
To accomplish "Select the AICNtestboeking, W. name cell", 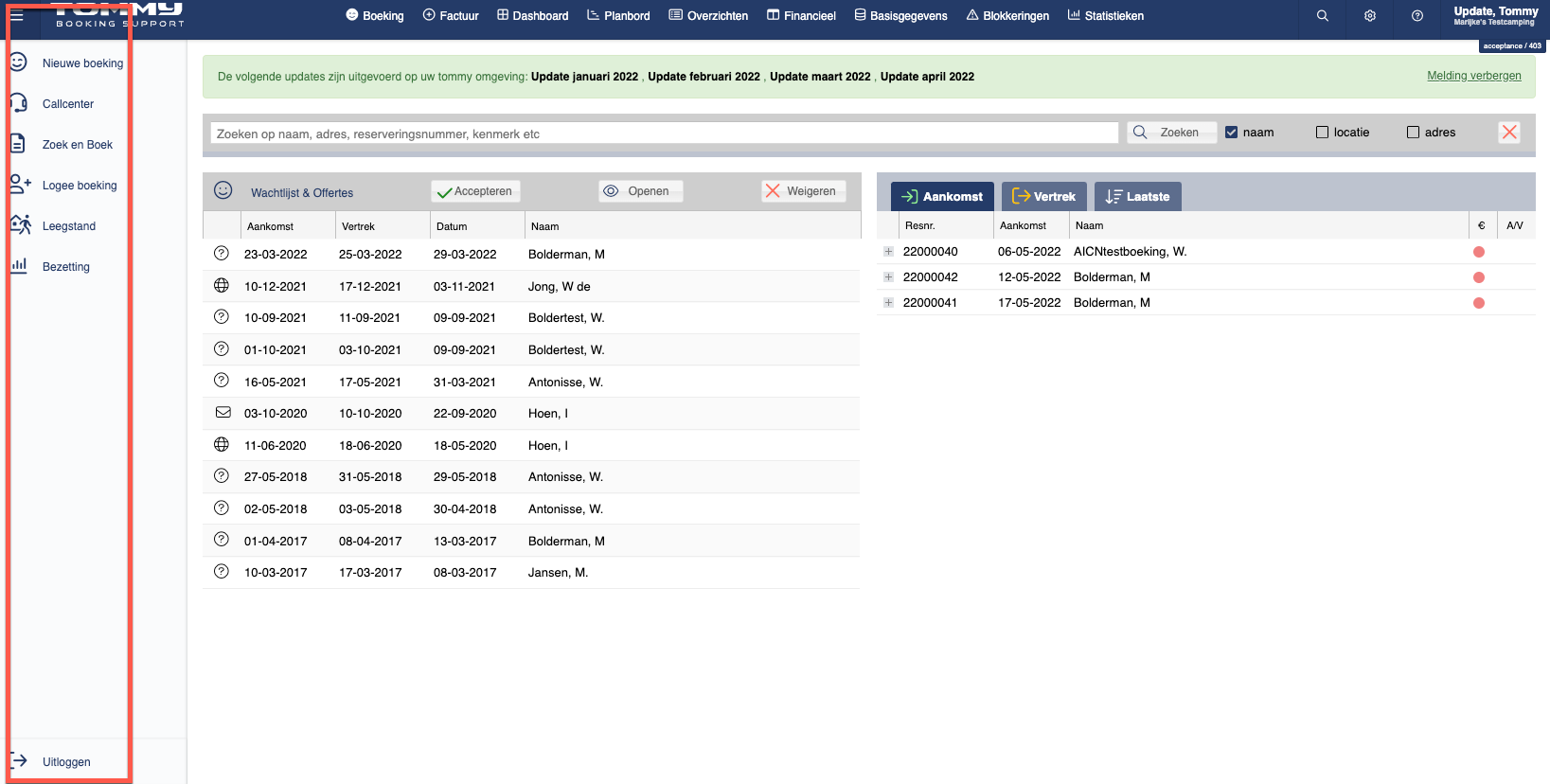I will [x=1130, y=252].
